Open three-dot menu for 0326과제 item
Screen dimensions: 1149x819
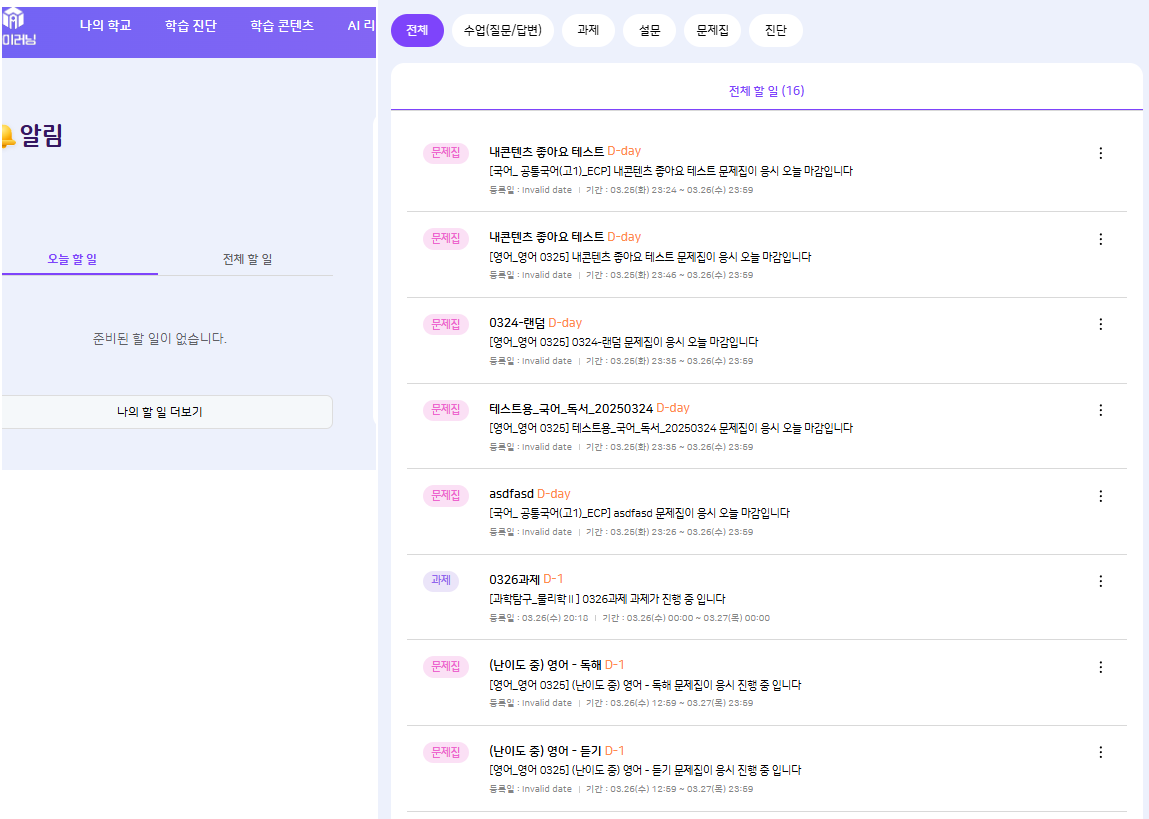(x=1100, y=581)
